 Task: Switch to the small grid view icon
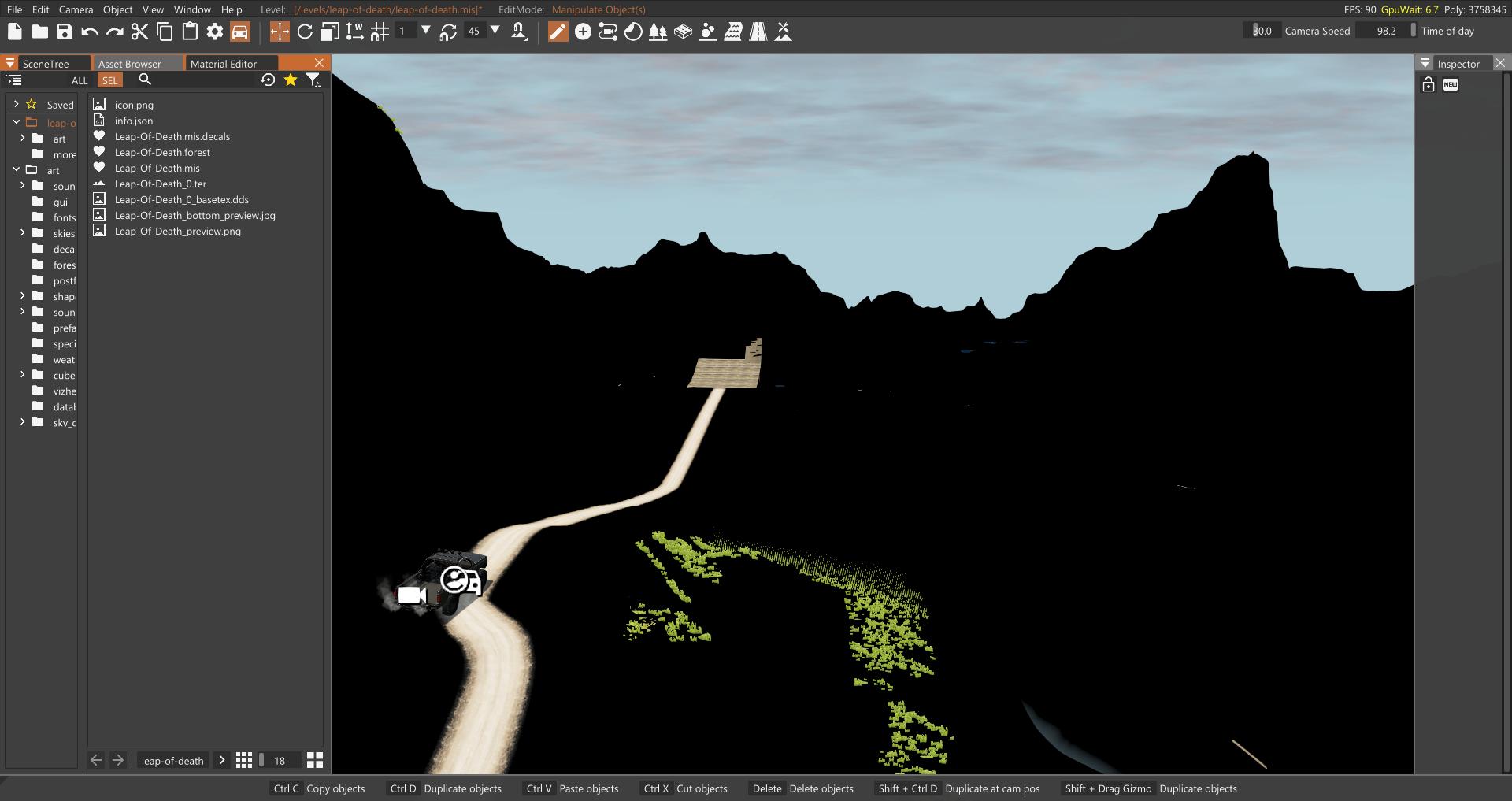pyautogui.click(x=244, y=760)
